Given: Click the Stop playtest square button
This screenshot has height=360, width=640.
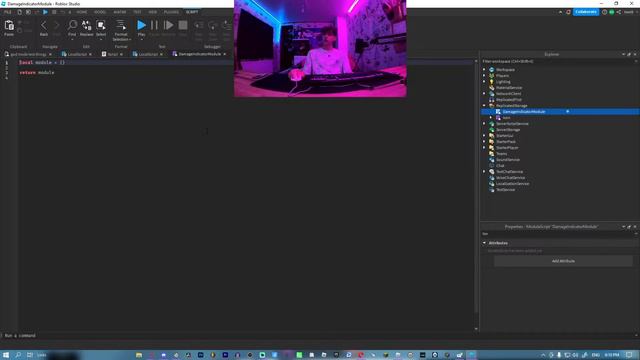Looking at the screenshot, I should 183,25.
